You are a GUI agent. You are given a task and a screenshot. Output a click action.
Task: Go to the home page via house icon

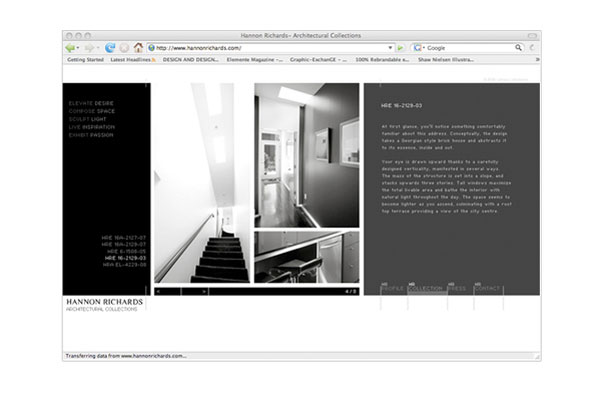(138, 47)
